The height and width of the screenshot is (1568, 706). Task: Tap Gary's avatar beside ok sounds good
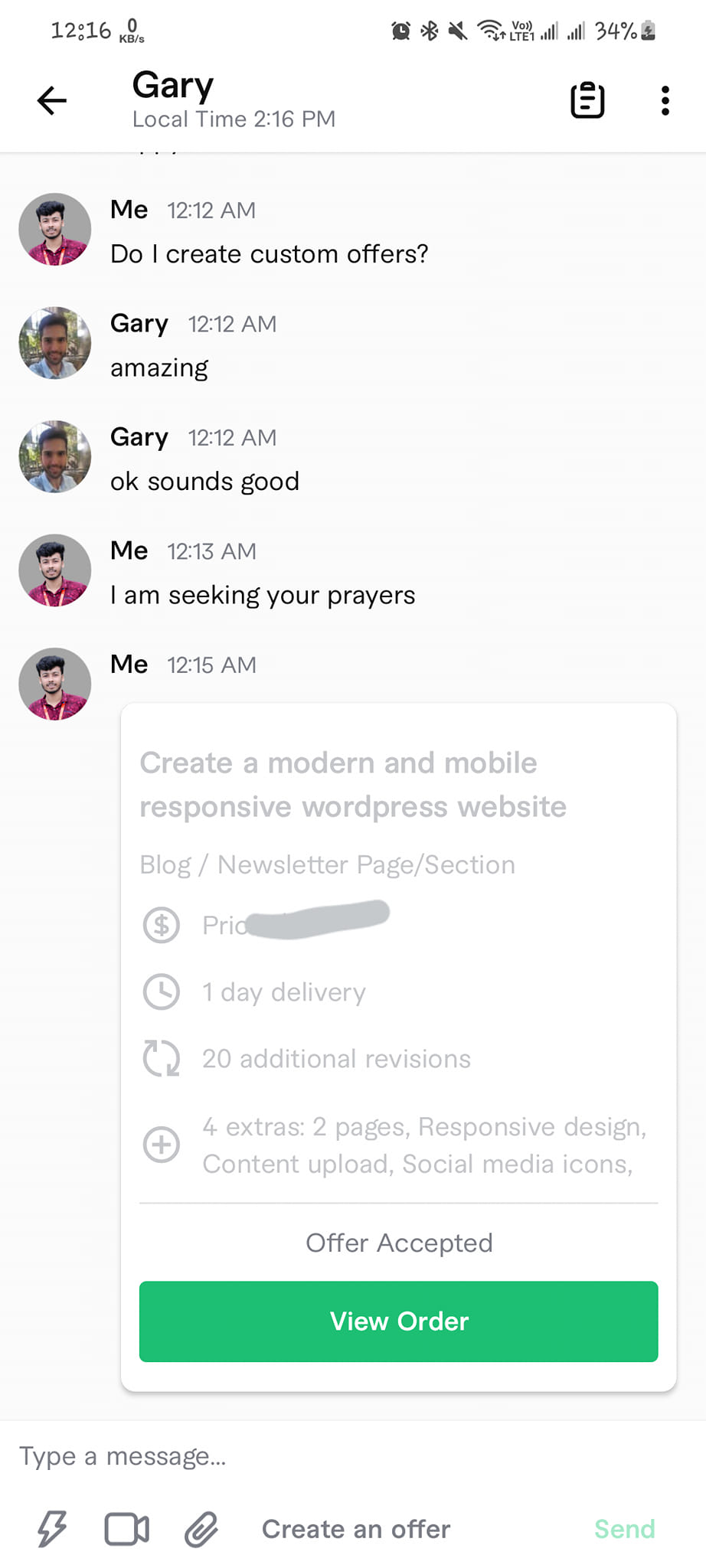[54, 456]
